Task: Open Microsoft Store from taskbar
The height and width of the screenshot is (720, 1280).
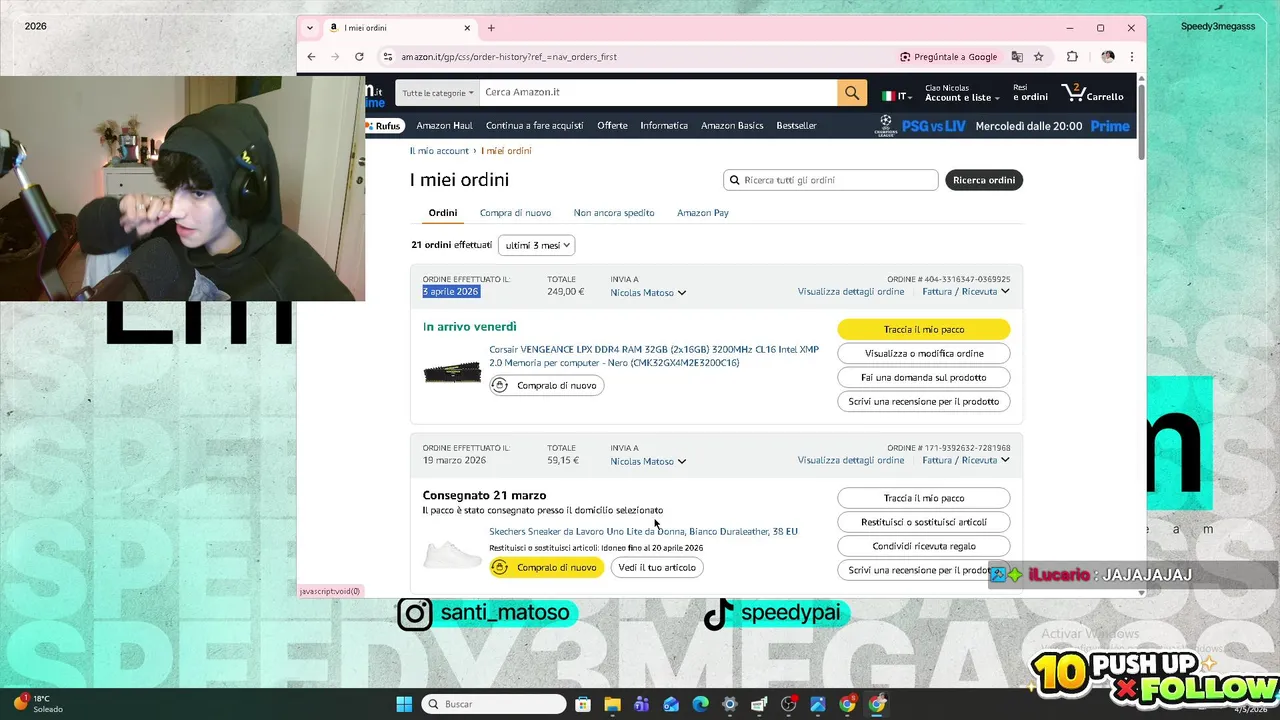Action: coord(583,704)
